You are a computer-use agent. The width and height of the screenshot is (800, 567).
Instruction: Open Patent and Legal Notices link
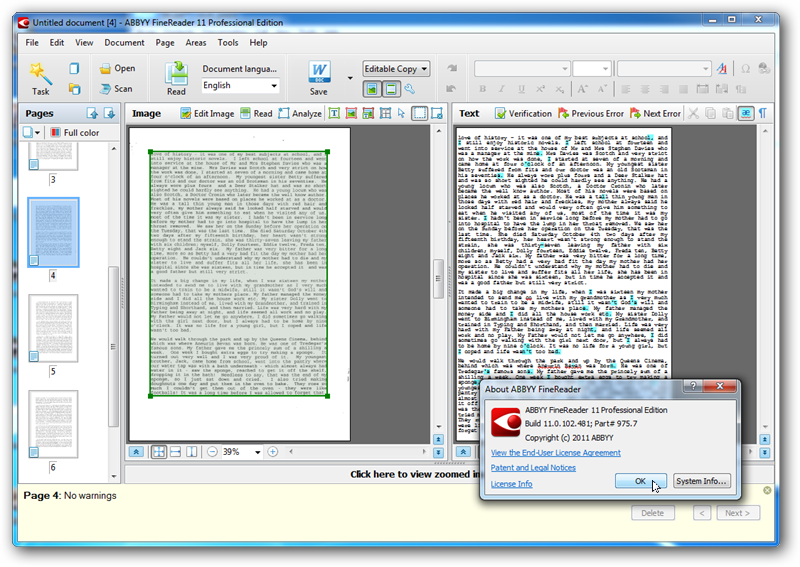click(x=533, y=467)
